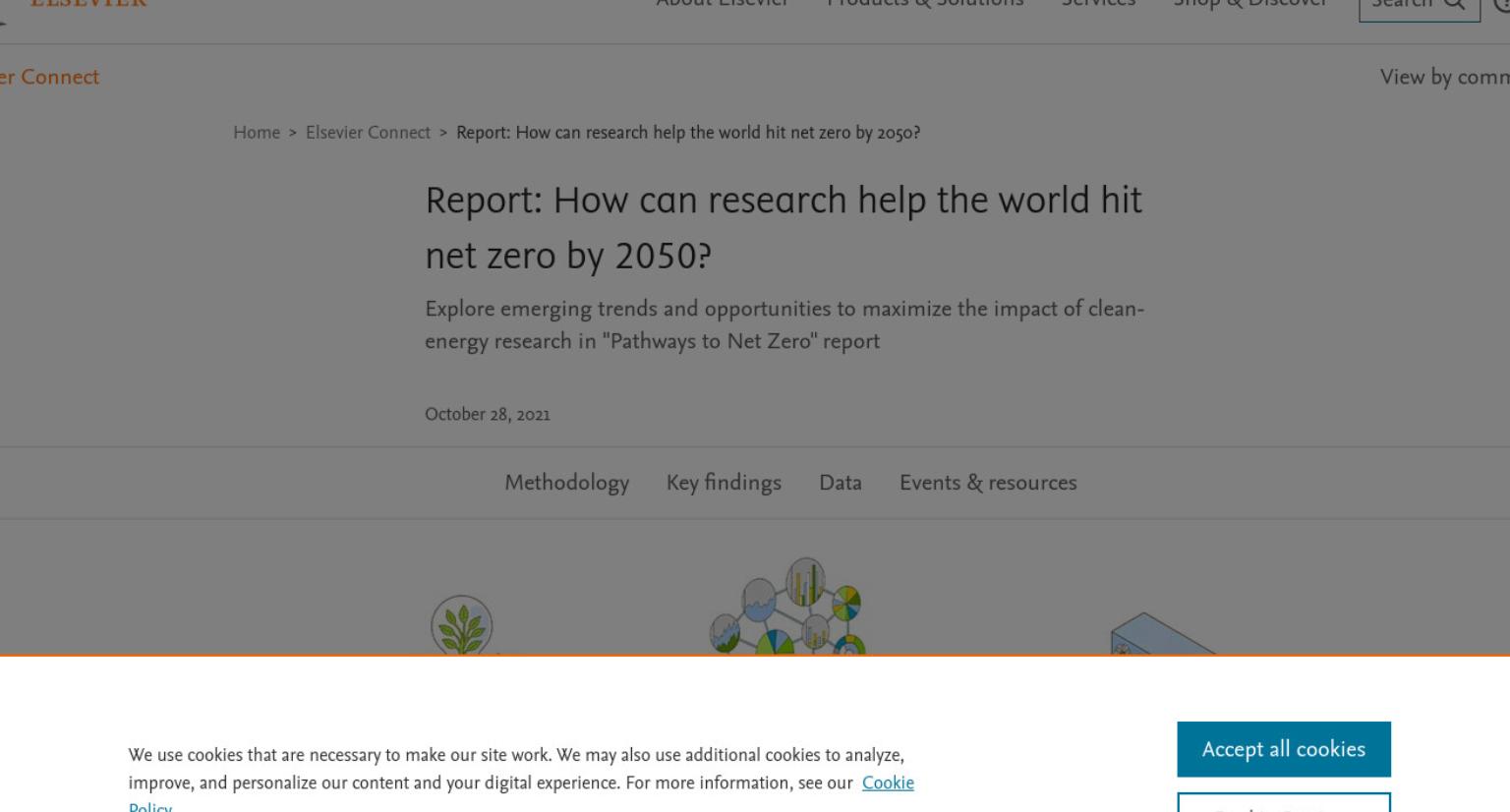Click the connected charts network illustration
The height and width of the screenshot is (812, 1510).
(x=787, y=607)
